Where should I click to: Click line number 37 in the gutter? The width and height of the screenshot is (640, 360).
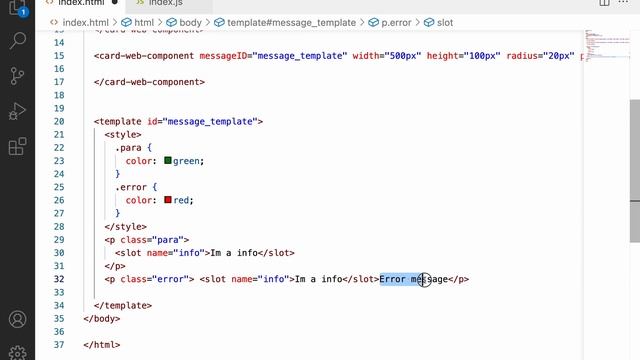click(59, 345)
